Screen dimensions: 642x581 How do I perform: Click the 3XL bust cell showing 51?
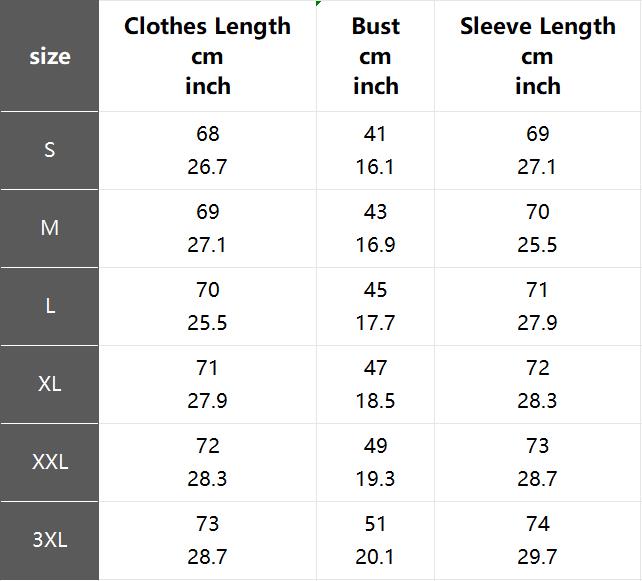(x=375, y=524)
